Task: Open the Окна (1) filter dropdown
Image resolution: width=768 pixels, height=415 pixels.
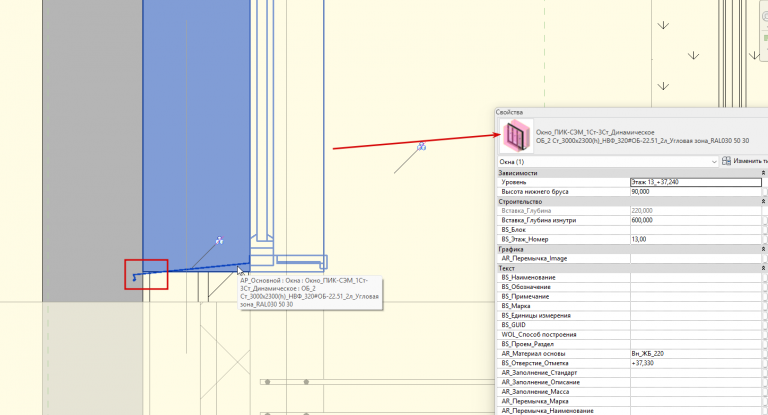Action: tap(608, 161)
